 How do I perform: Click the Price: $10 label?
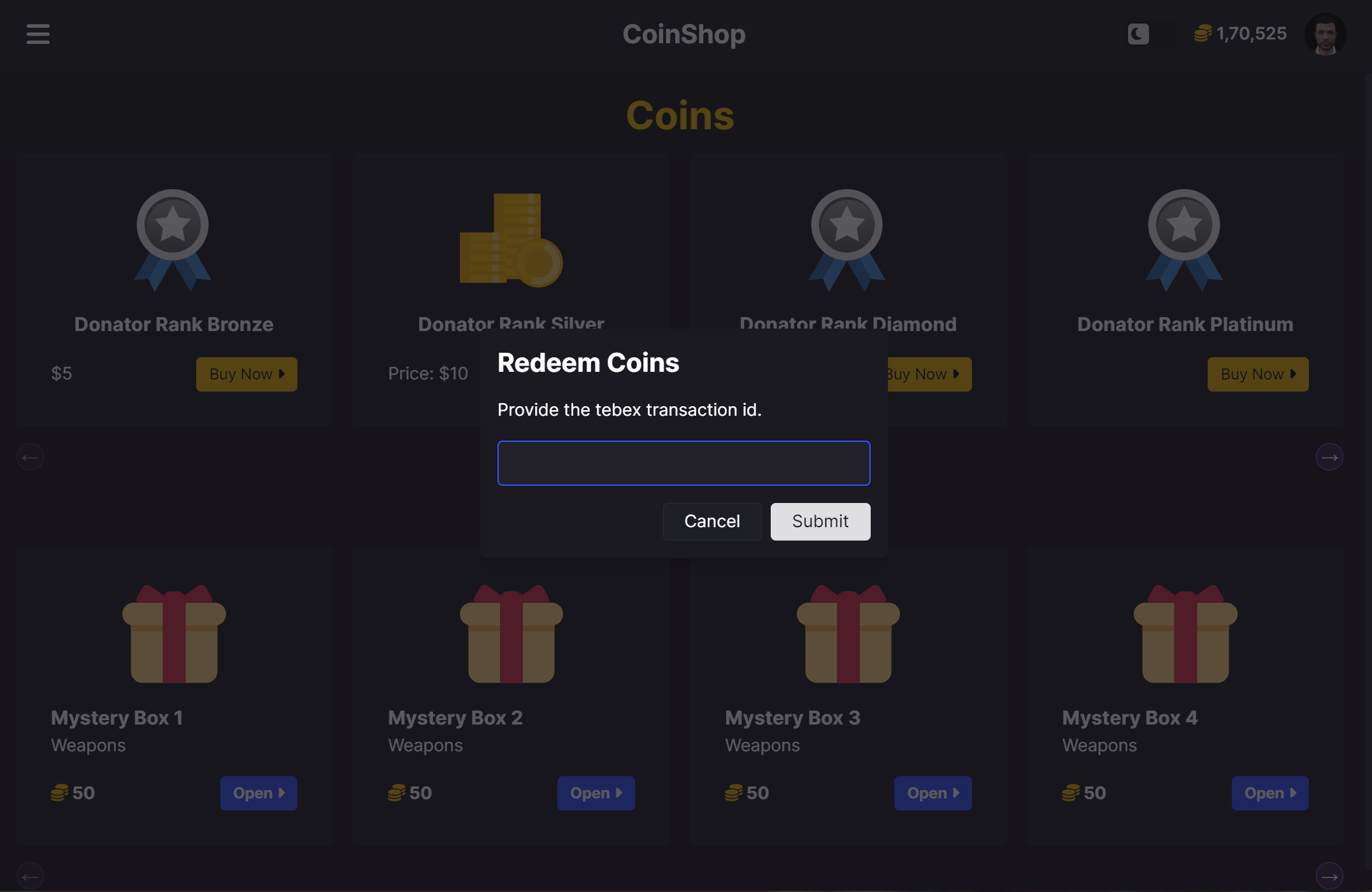click(x=428, y=374)
